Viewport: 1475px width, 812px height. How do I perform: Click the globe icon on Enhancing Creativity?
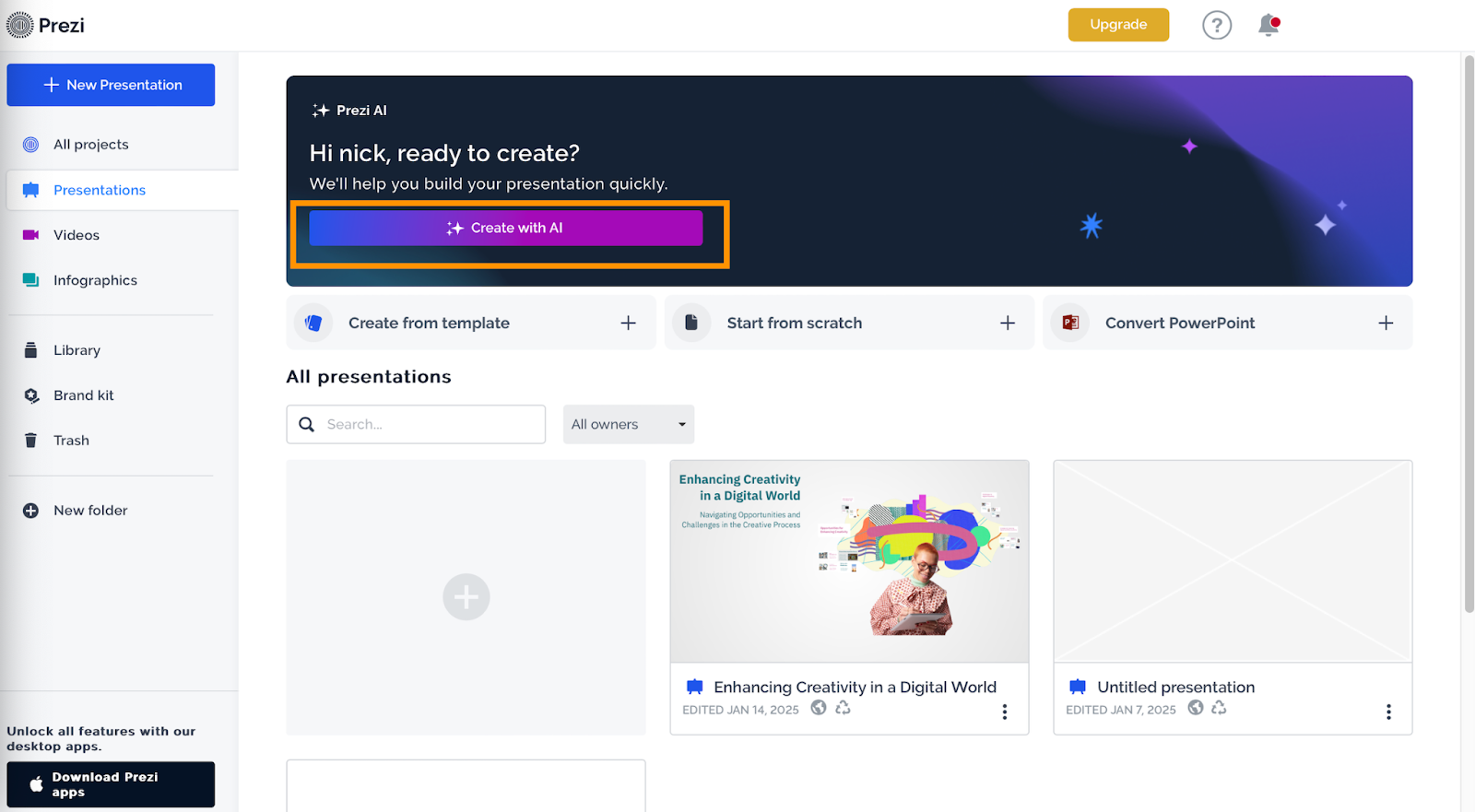pos(819,708)
